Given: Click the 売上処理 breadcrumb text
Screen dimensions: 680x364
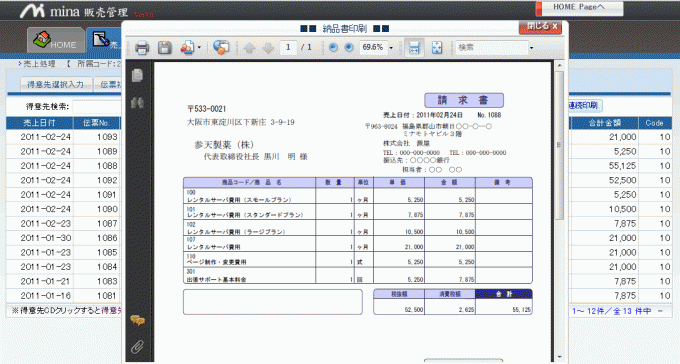Looking at the screenshot, I should click(x=39, y=64).
